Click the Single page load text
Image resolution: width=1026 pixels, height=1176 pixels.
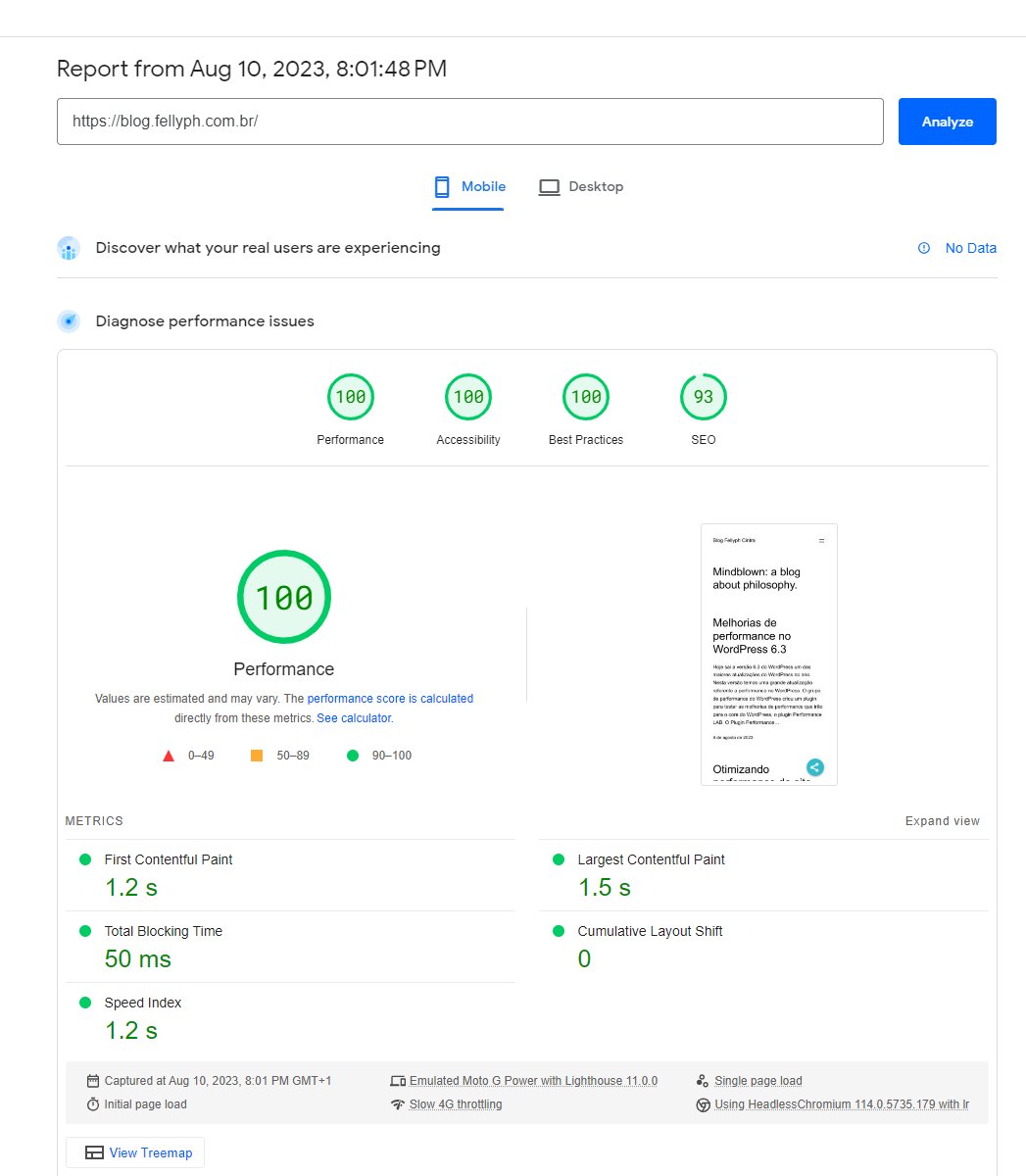coord(758,1081)
